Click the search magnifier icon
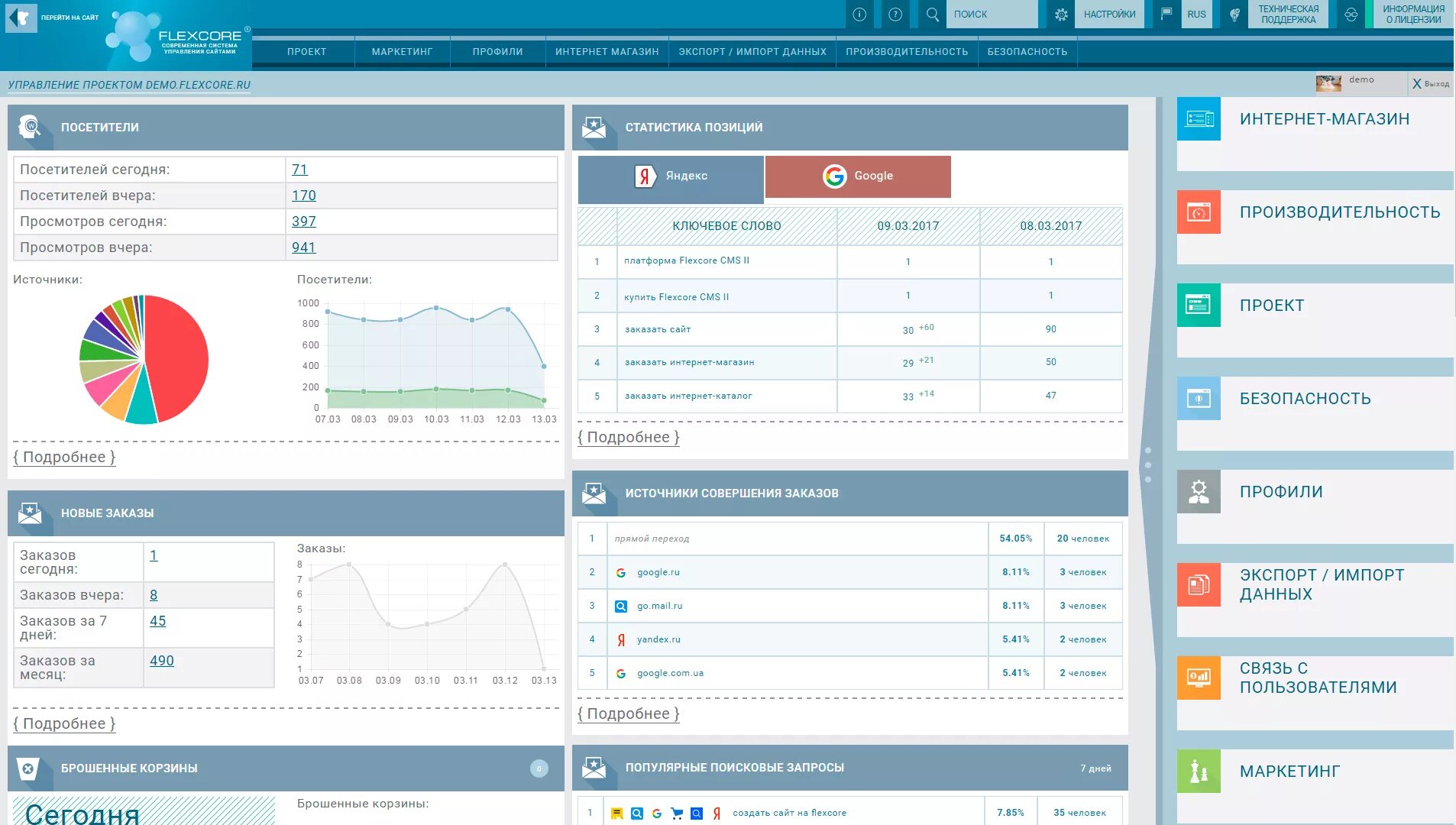 [x=932, y=14]
